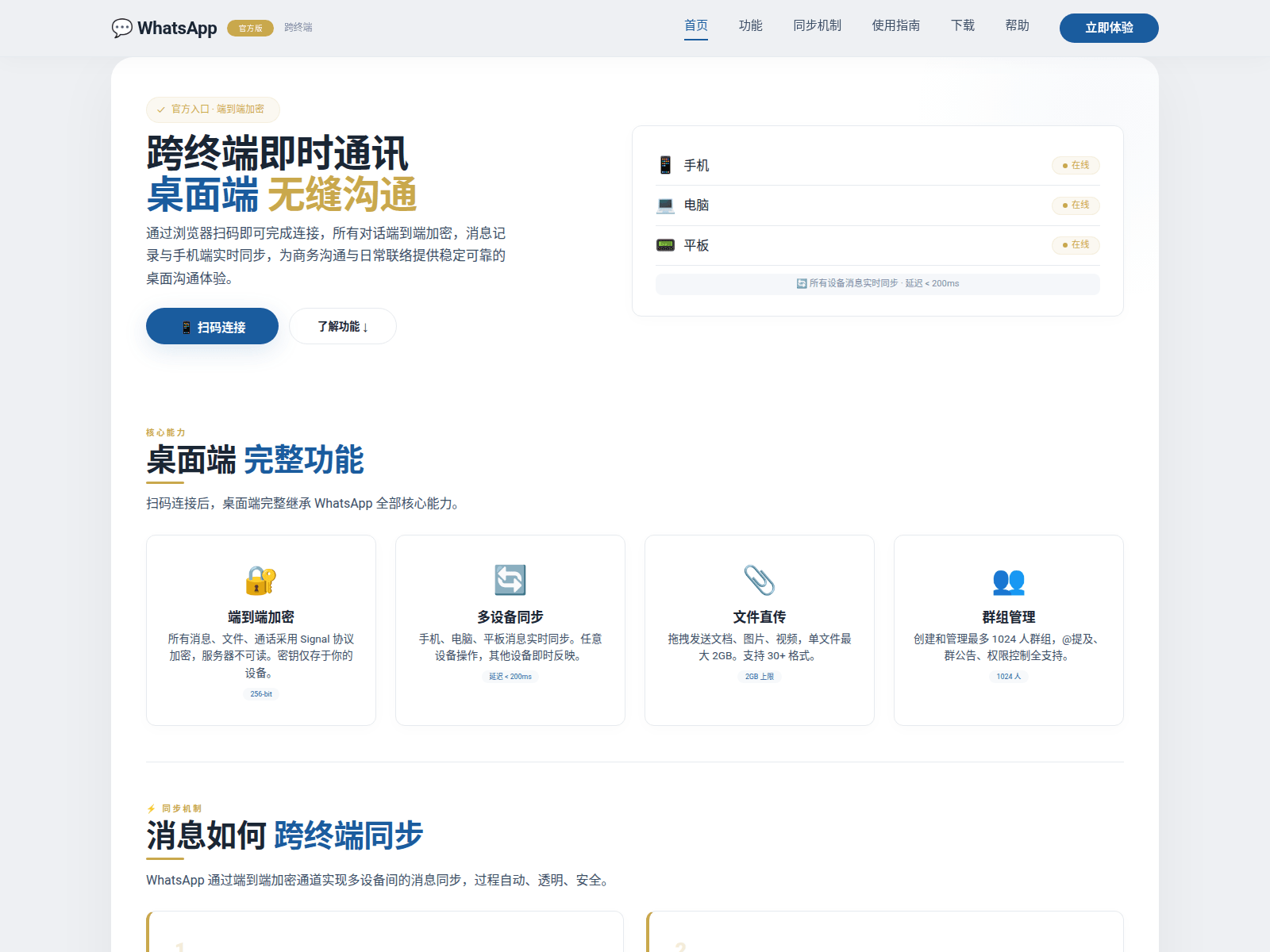Click the lightning icon beside 同步机制 label
This screenshot has width=1270, height=952.
pos(151,808)
